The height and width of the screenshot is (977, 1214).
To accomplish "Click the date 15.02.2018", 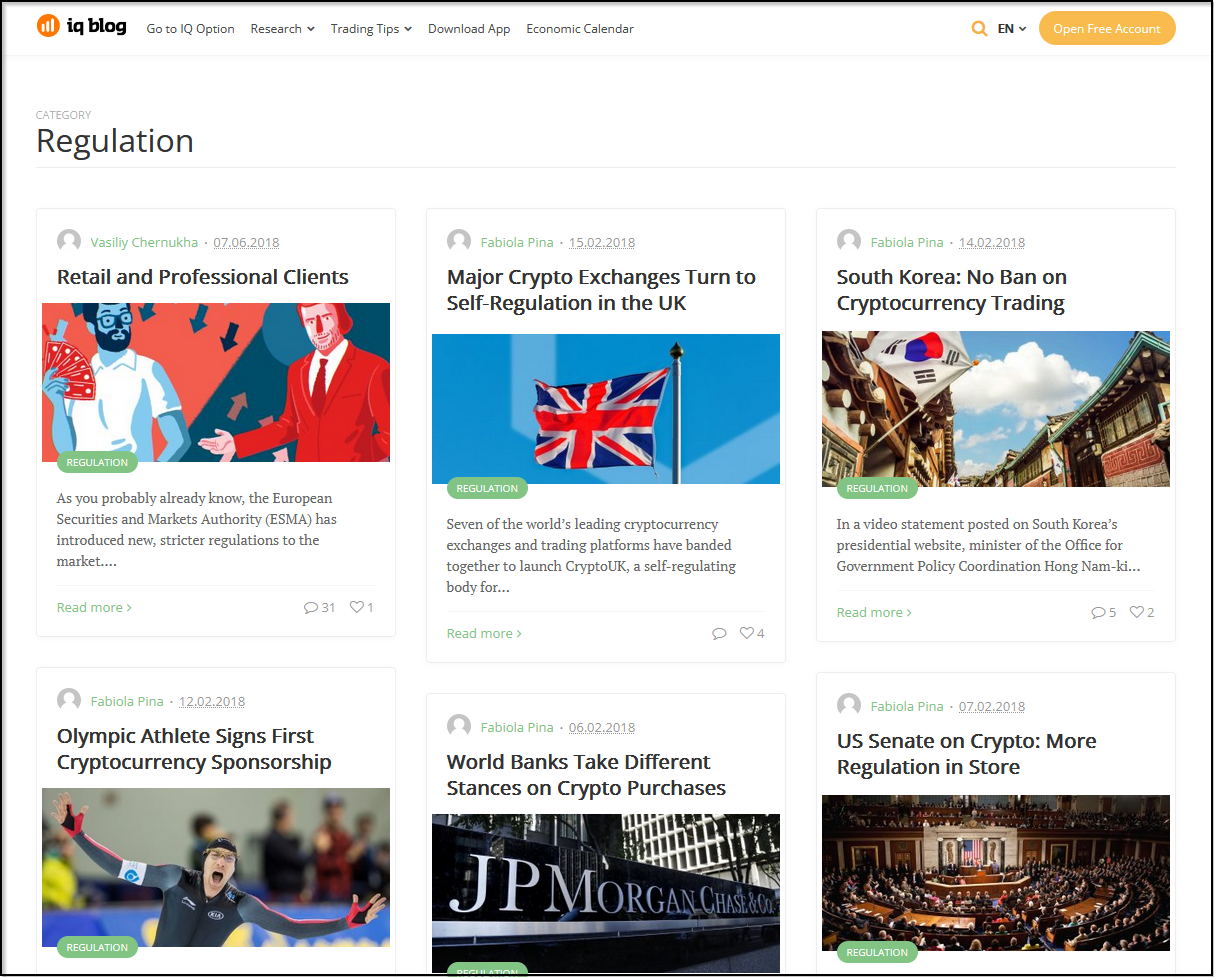I will pos(602,242).
